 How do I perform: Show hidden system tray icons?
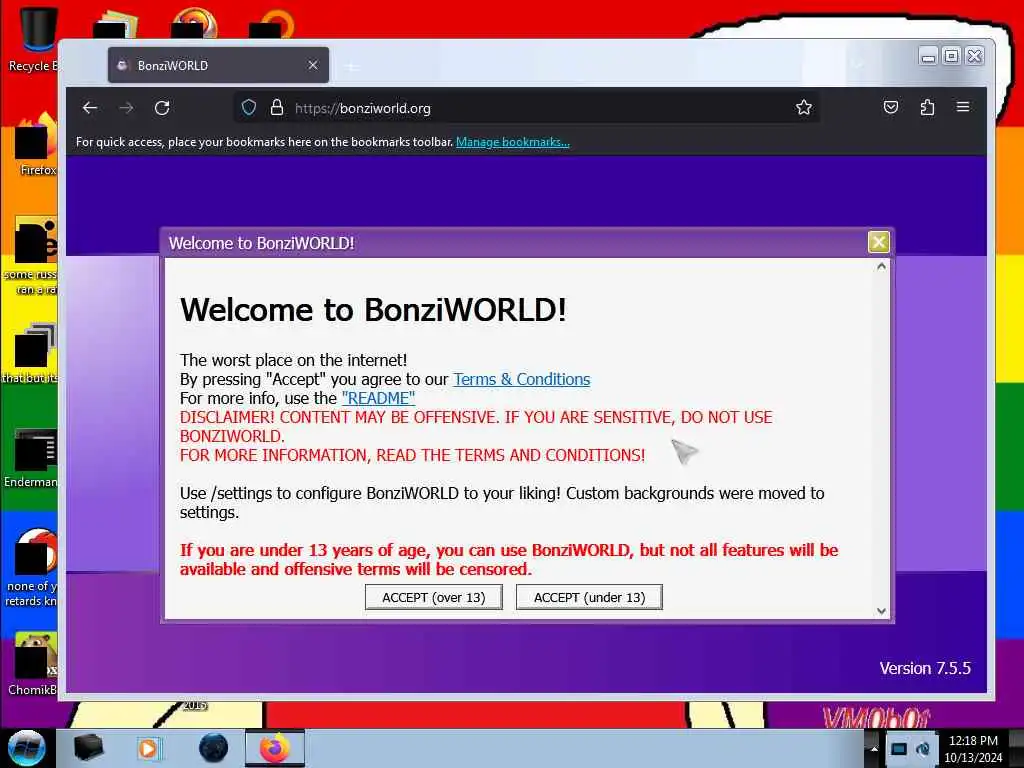pos(874,748)
